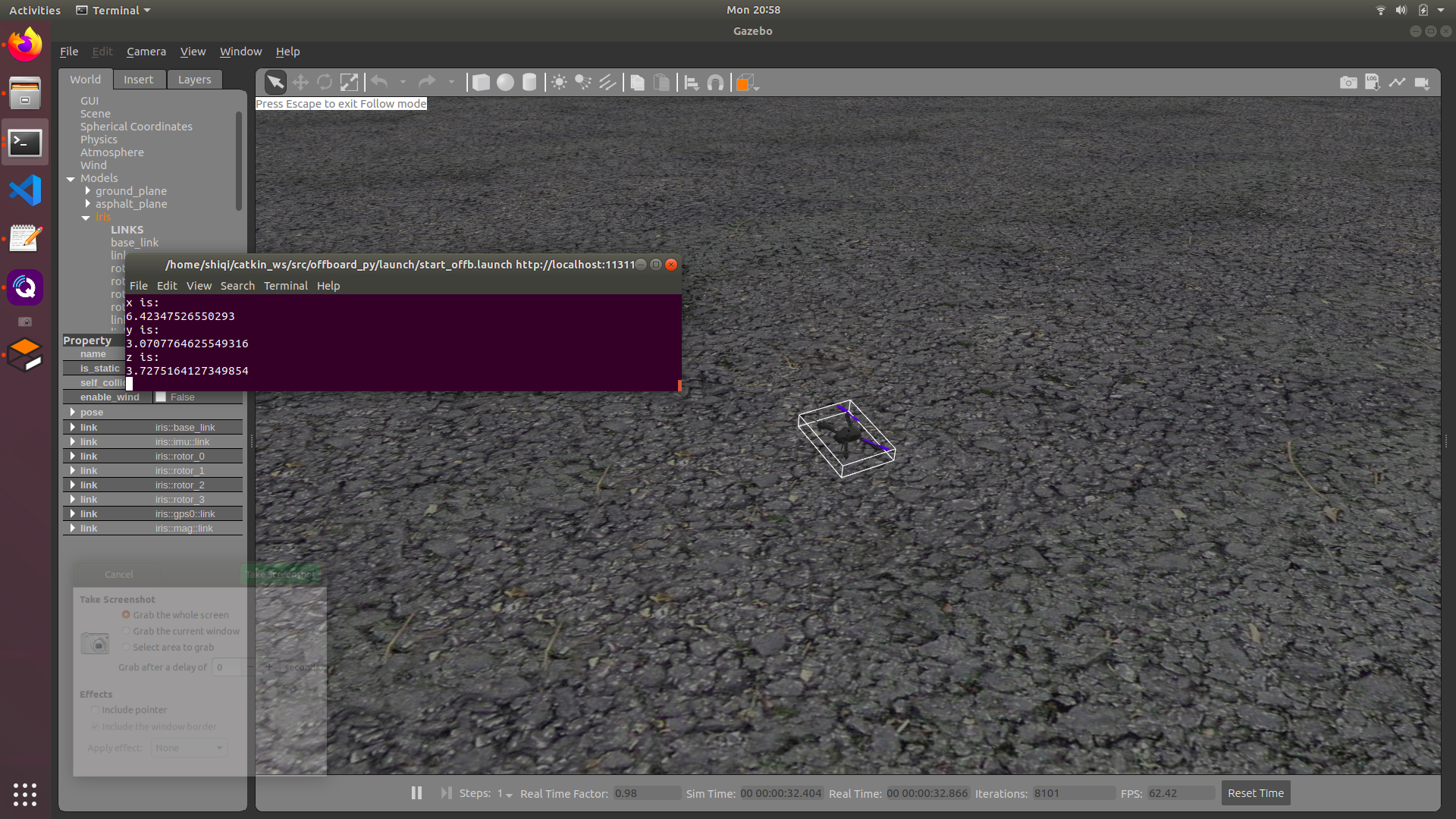Screen dimensions: 1456x819
Task: Add a point light
Action: pos(559,82)
